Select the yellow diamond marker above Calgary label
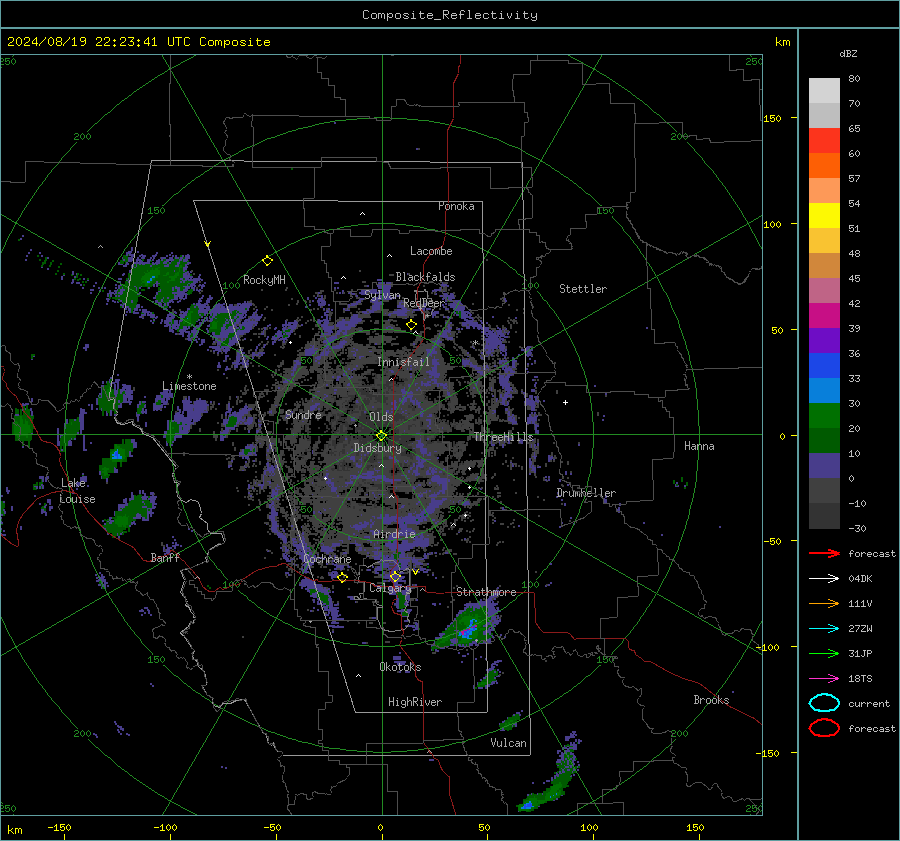This screenshot has width=900, height=841. tap(395, 576)
